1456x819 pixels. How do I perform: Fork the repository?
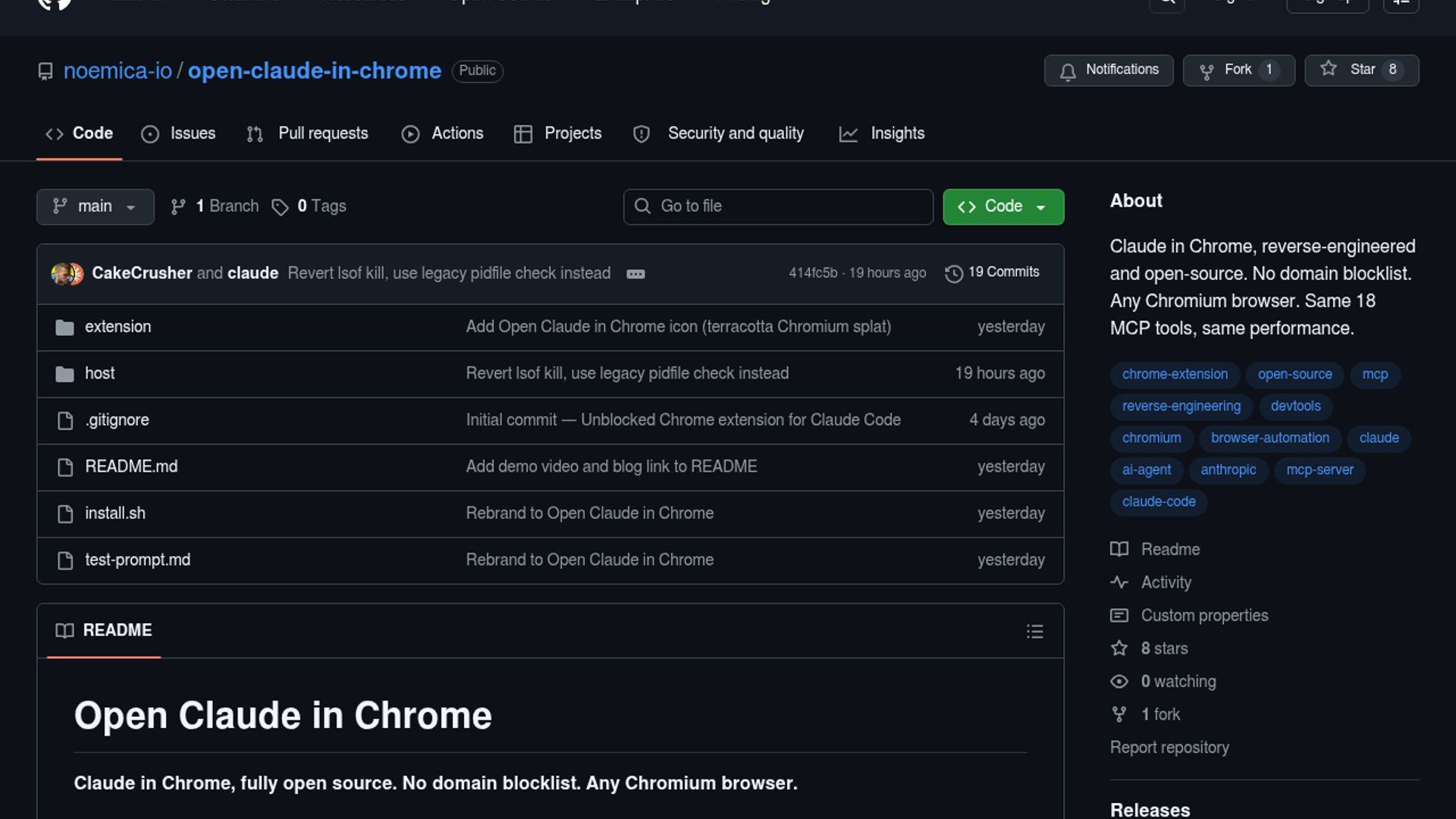click(x=1238, y=70)
